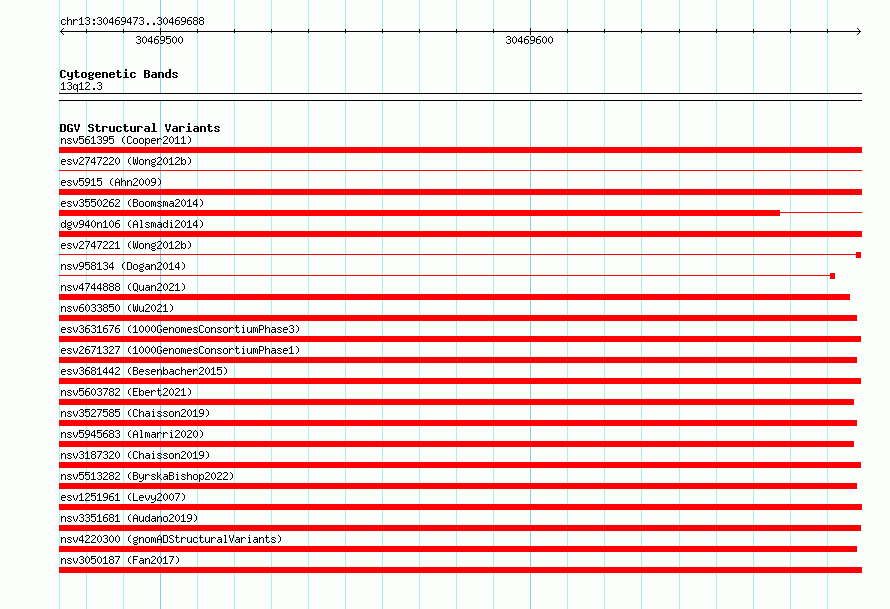Screen dimensions: 890x609
Task: Open the DGV Structural Variants track heading
Action: tap(140, 128)
